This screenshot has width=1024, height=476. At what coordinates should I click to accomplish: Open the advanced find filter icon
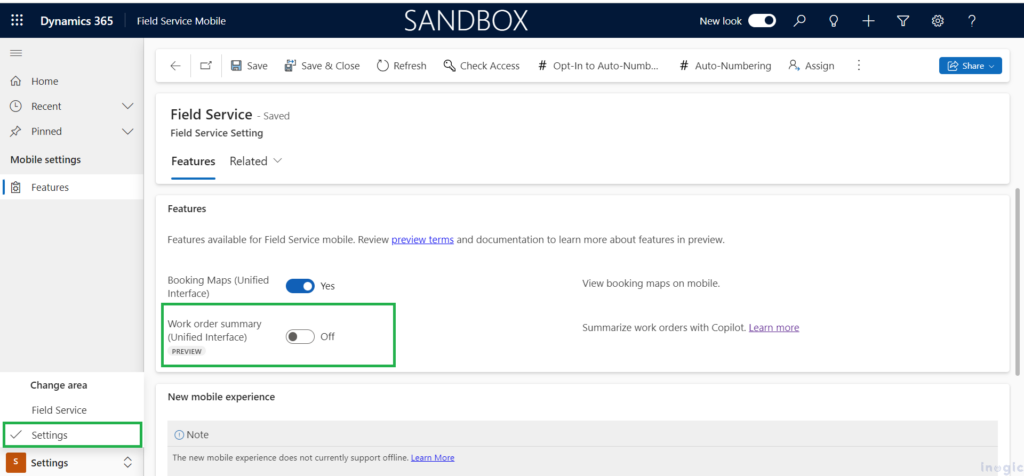pyautogui.click(x=903, y=21)
